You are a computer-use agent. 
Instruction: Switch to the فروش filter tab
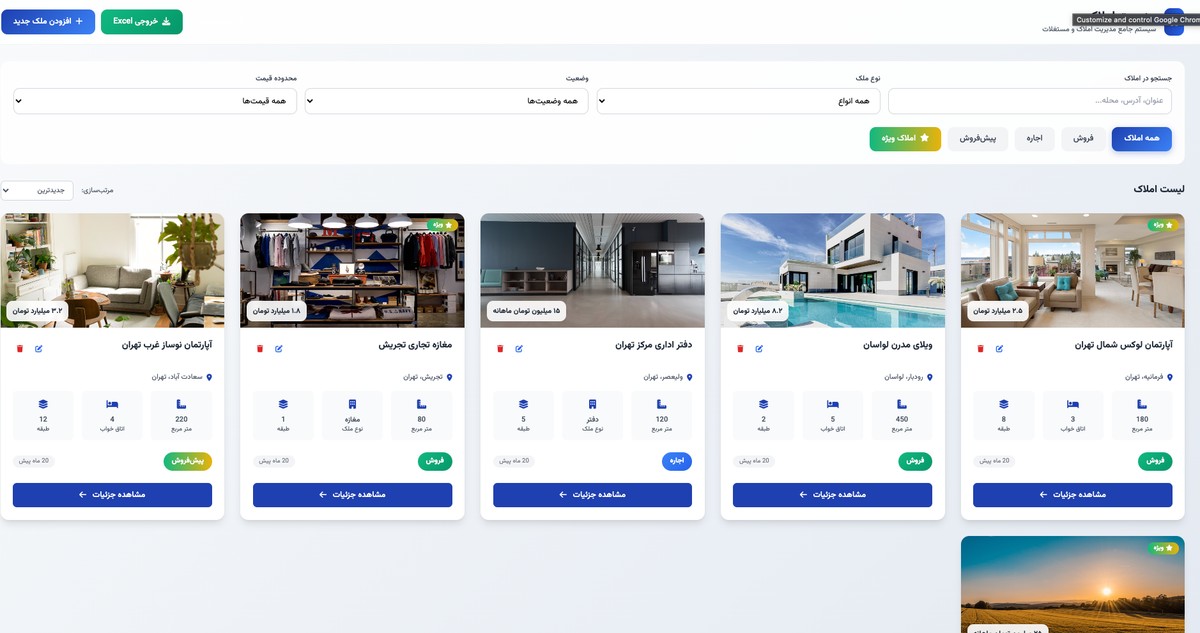pyautogui.click(x=1084, y=139)
